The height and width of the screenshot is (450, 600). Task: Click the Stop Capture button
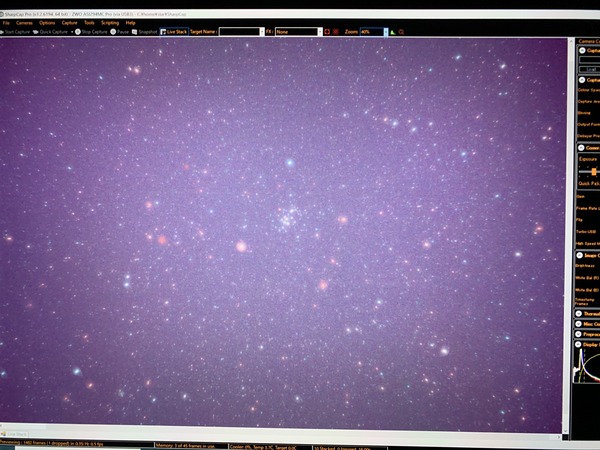(x=91, y=32)
